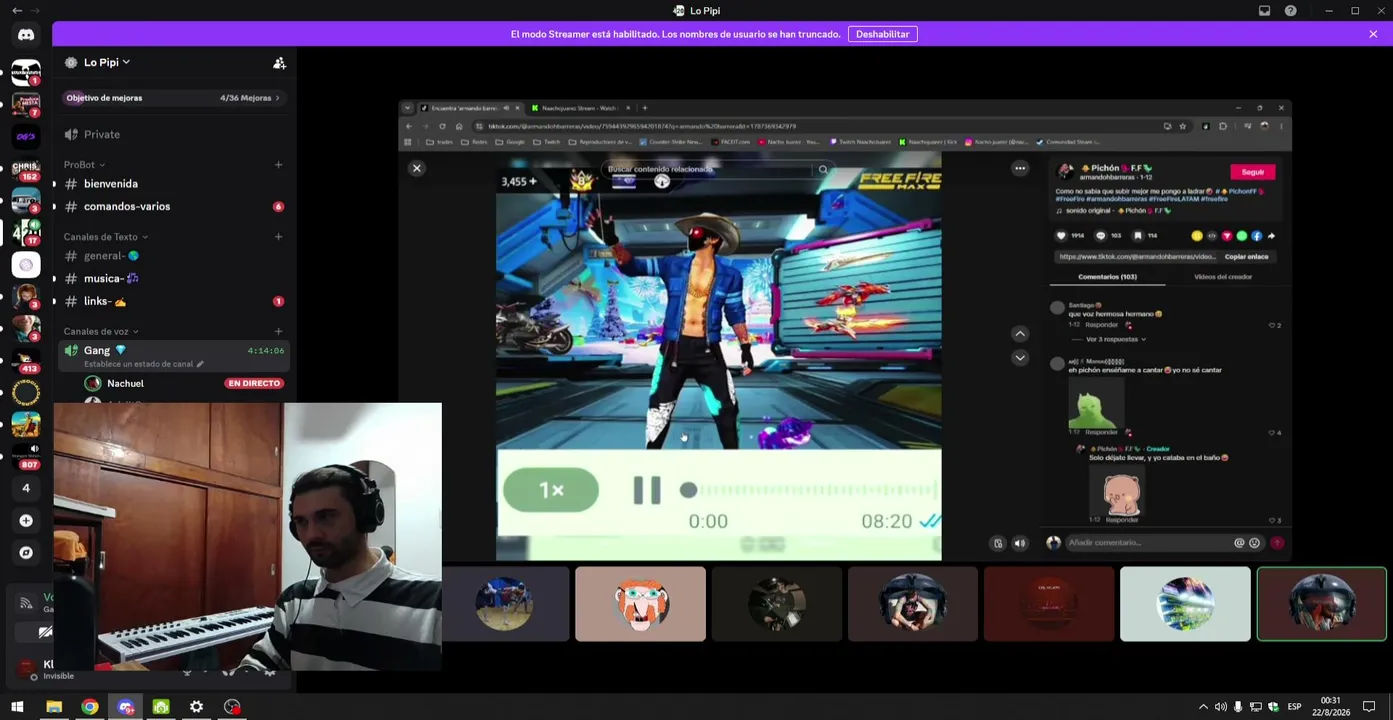Bookmark the page with the star icon
This screenshot has width=1393, height=720.
(1183, 126)
